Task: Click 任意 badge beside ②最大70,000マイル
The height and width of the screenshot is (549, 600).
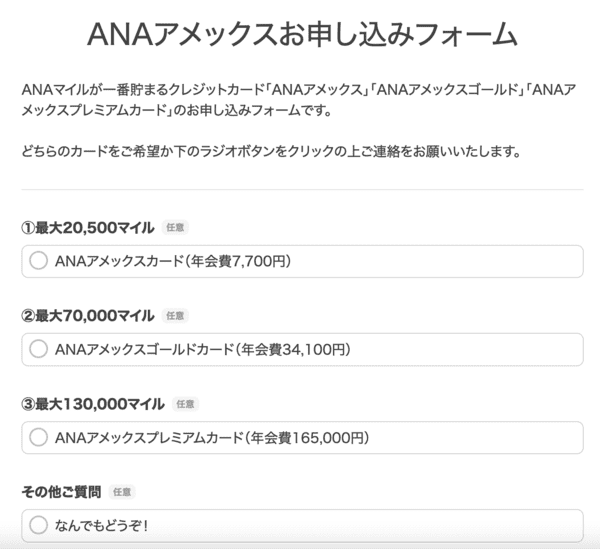Action: coord(175,315)
